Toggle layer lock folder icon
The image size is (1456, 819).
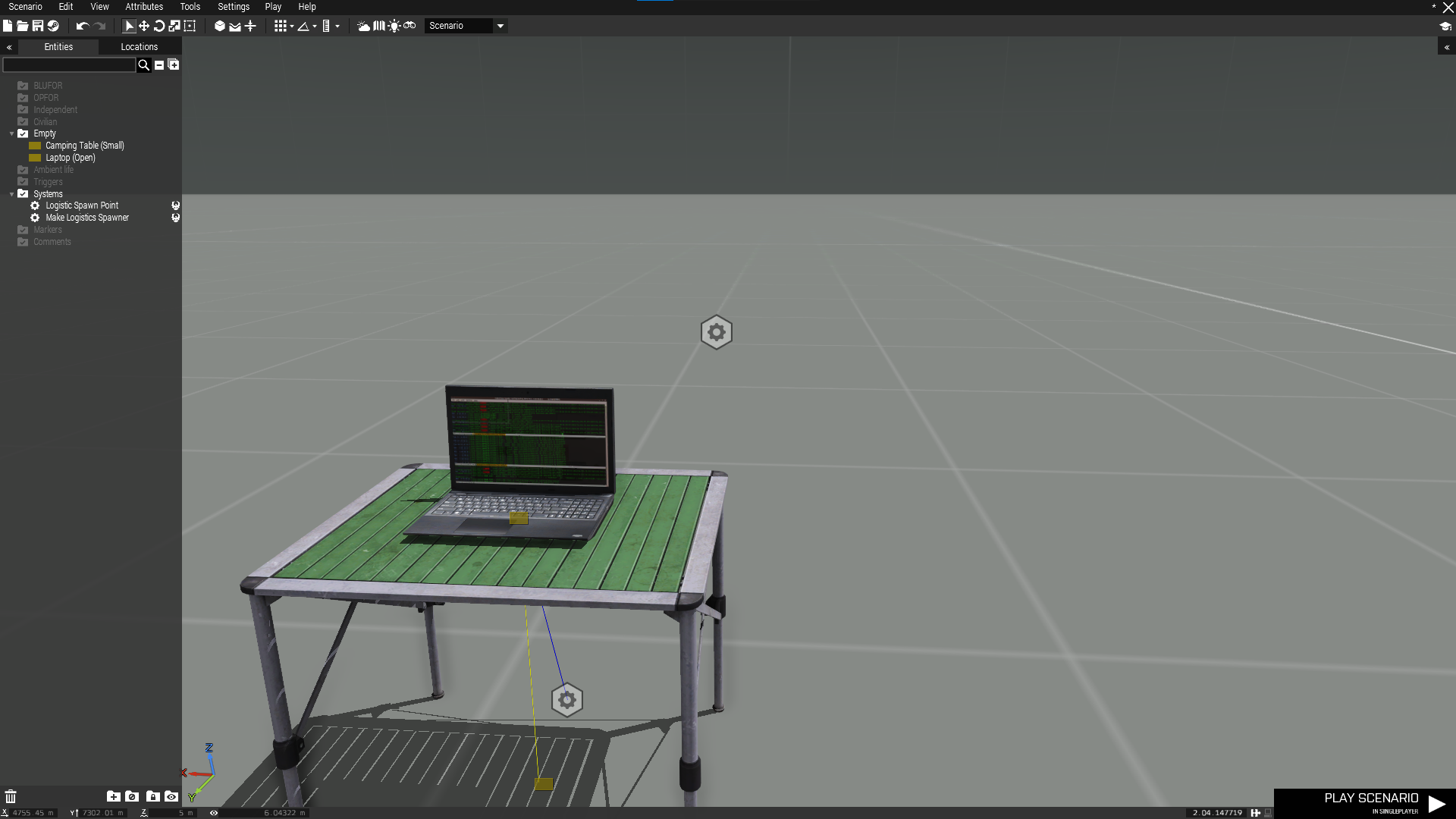pyautogui.click(x=152, y=796)
